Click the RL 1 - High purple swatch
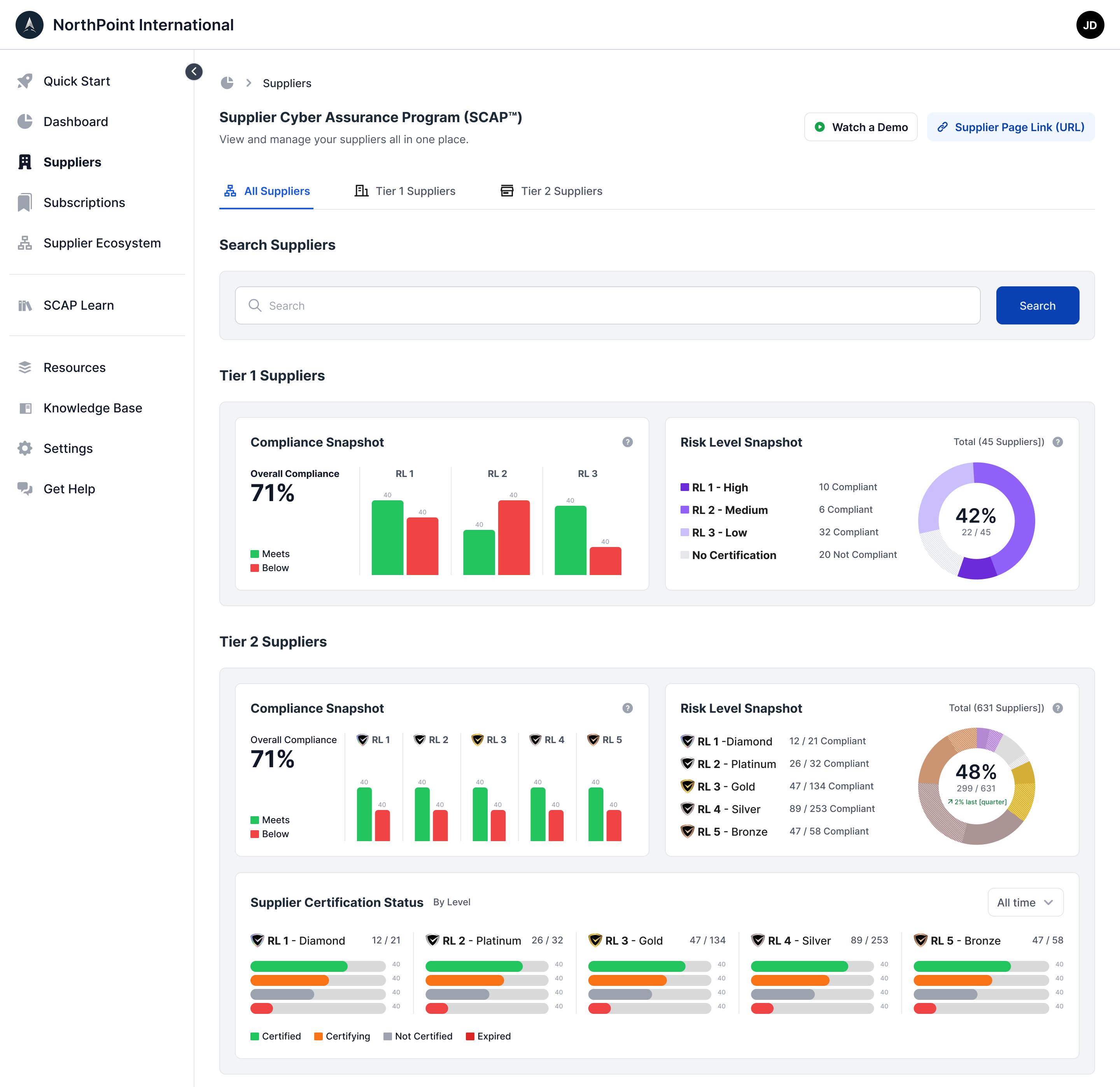The height and width of the screenshot is (1087, 1120). [684, 487]
